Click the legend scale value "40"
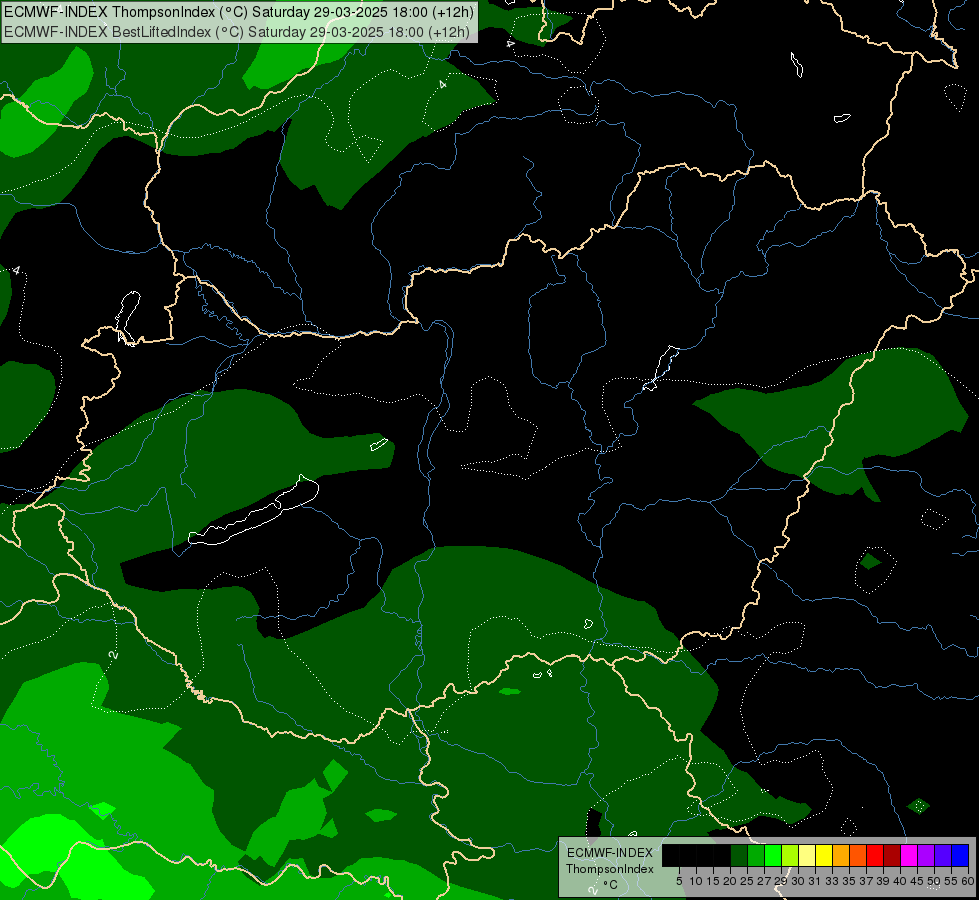This screenshot has height=900, width=979. (900, 881)
